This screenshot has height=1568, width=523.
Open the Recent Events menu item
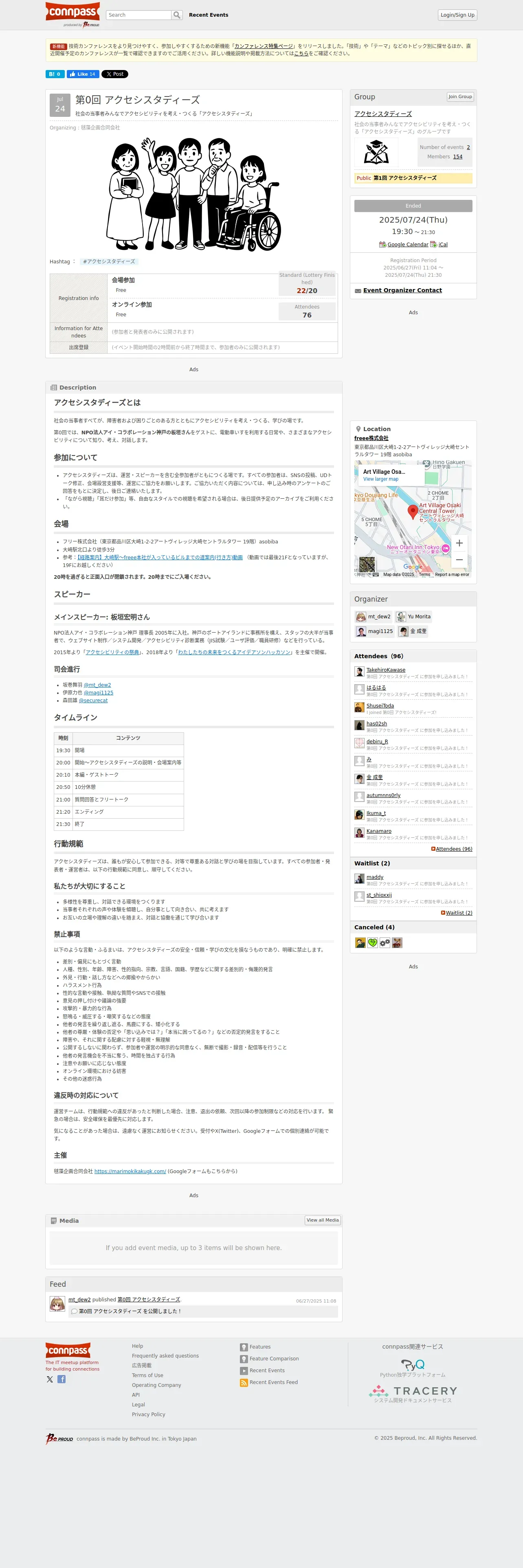(208, 15)
